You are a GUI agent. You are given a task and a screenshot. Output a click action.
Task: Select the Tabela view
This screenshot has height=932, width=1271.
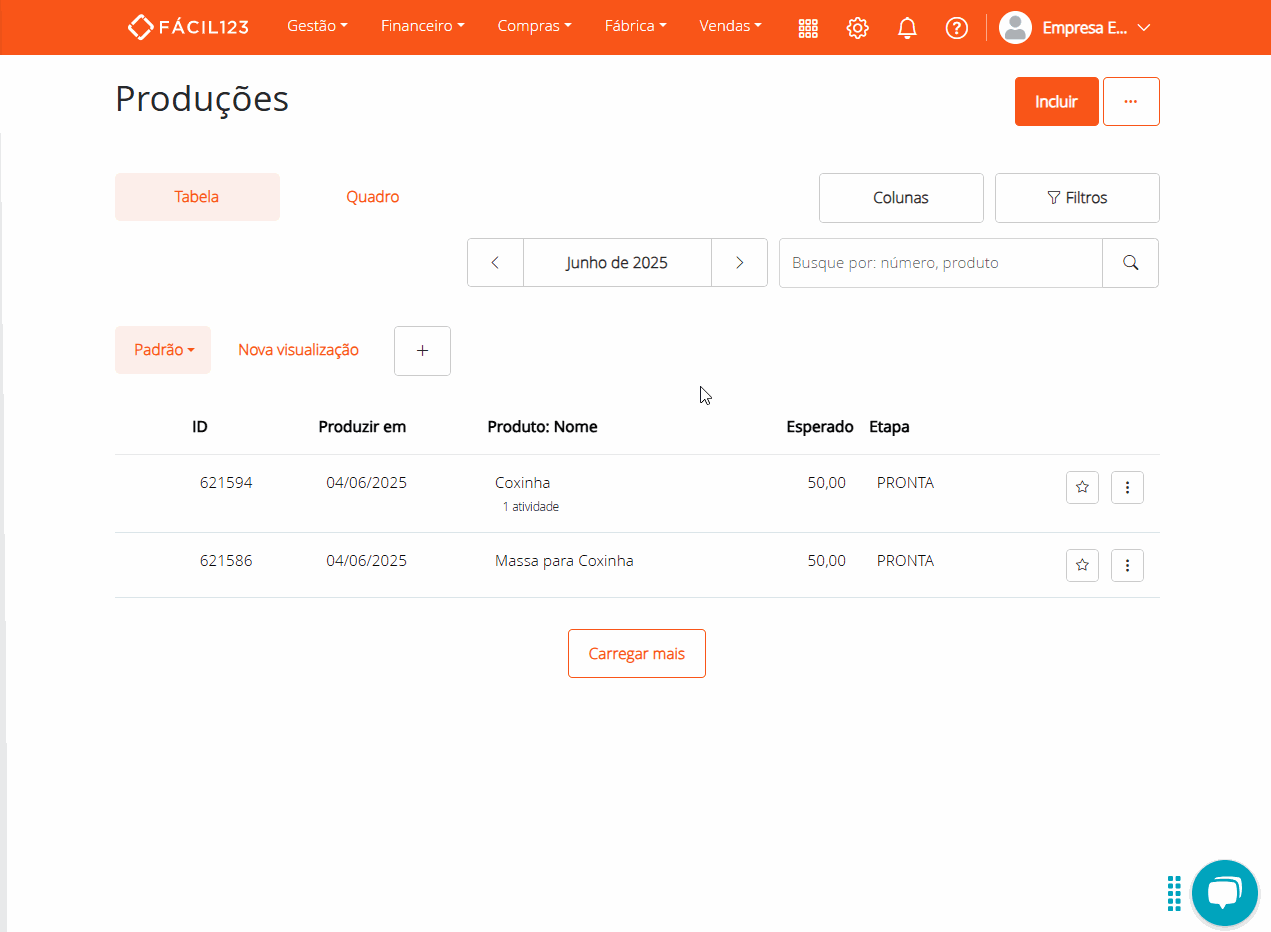point(197,197)
